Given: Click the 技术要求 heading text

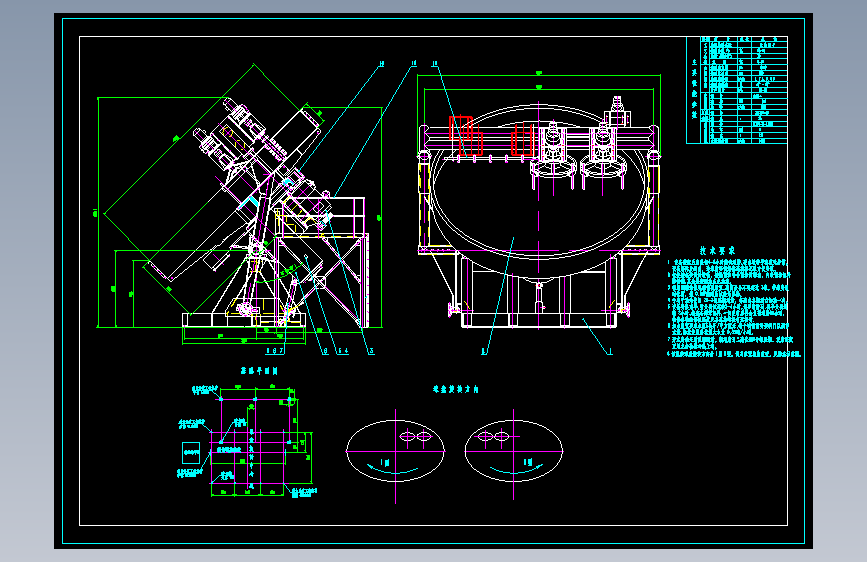Looking at the screenshot, I should pyautogui.click(x=717, y=251).
